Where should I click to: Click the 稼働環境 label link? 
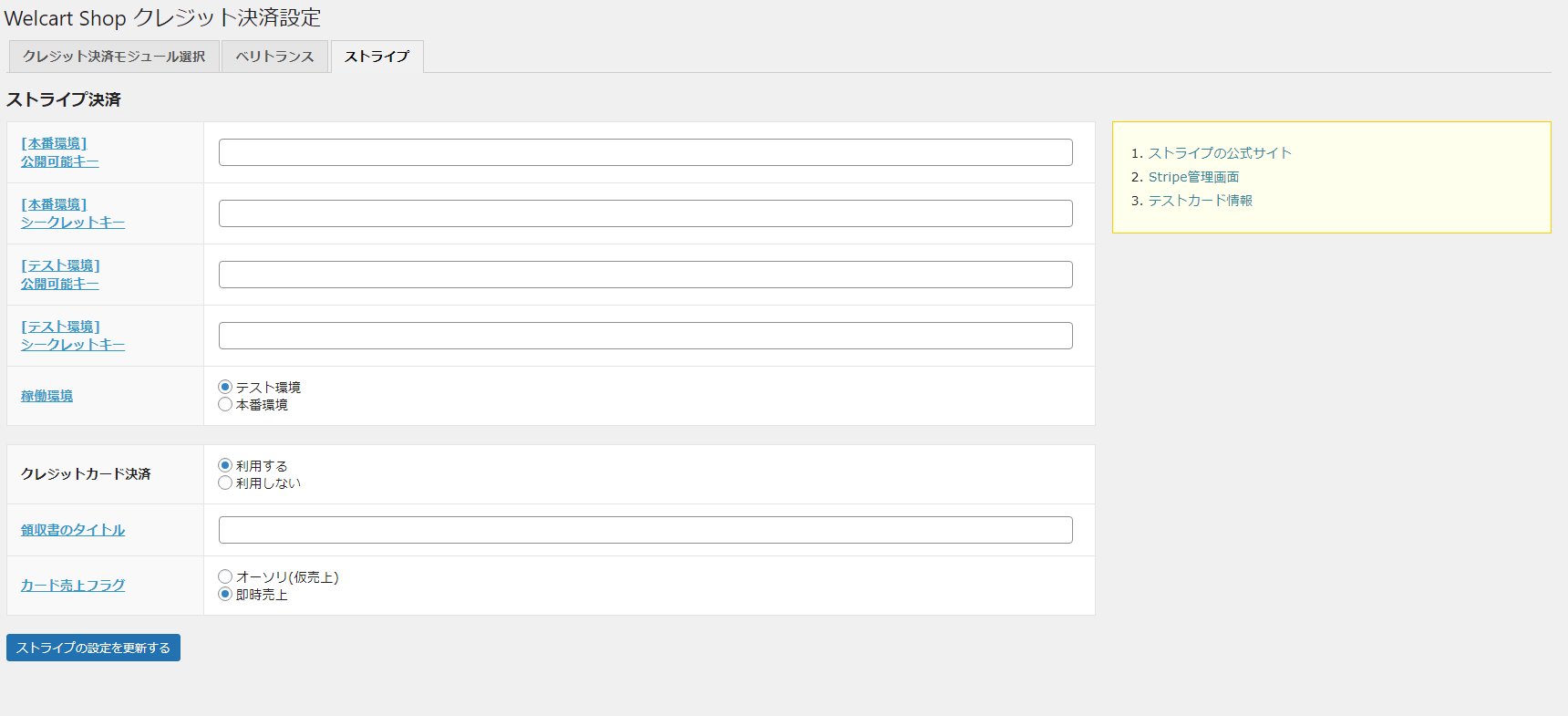click(46, 396)
